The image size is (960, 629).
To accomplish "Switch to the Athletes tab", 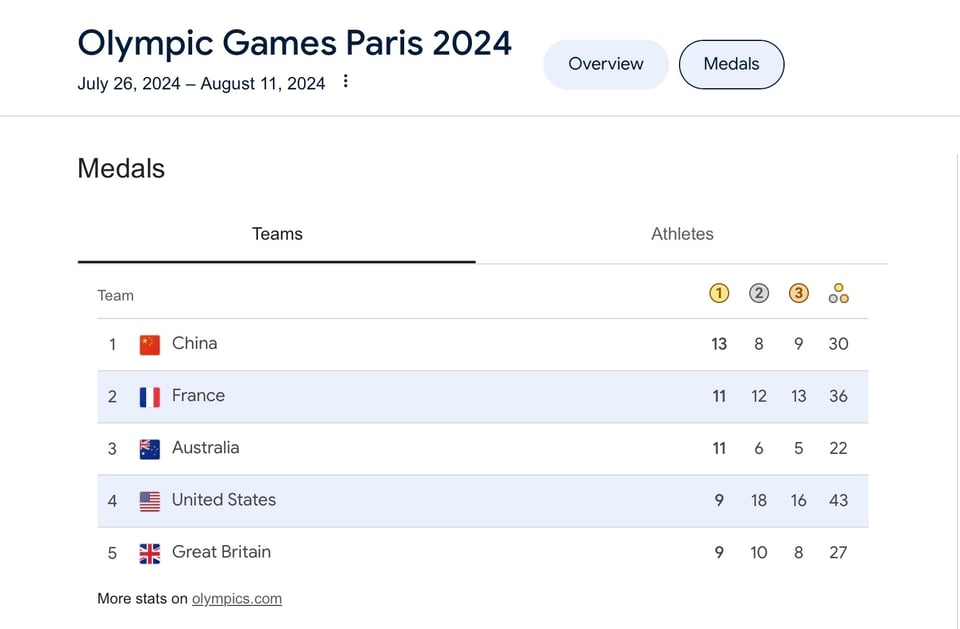I will (682, 234).
